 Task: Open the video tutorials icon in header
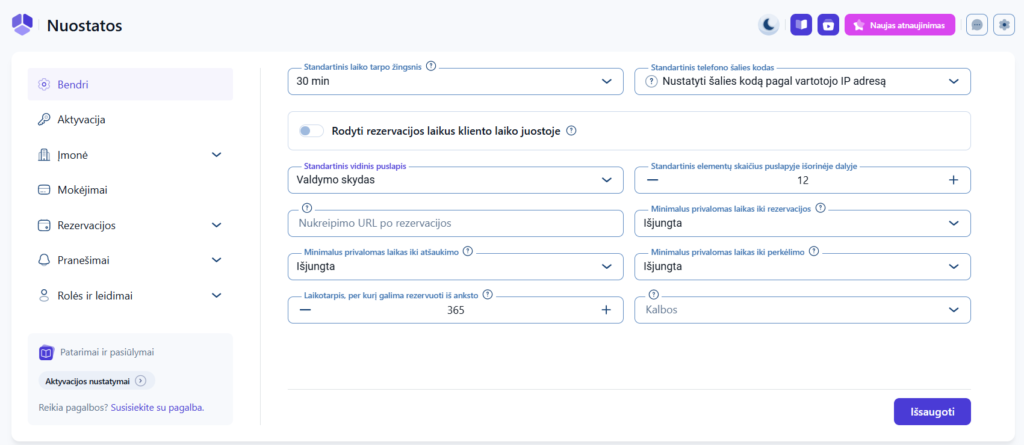click(828, 25)
